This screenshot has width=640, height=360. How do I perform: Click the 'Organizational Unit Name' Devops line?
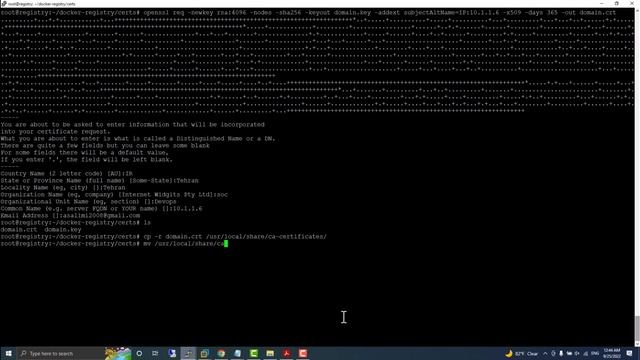pos(88,202)
